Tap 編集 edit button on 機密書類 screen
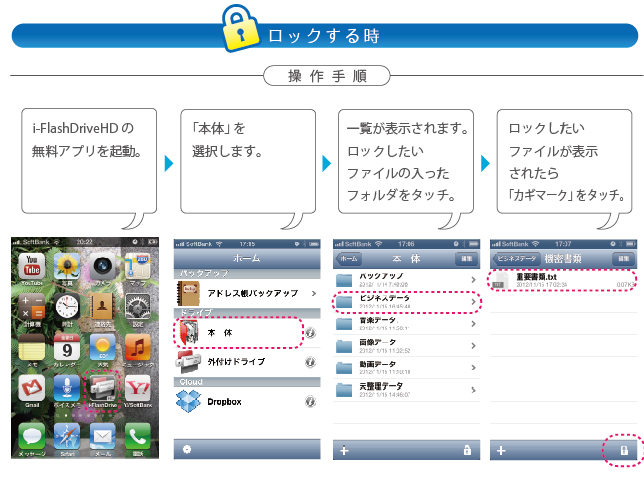The image size is (644, 485). pos(623,259)
